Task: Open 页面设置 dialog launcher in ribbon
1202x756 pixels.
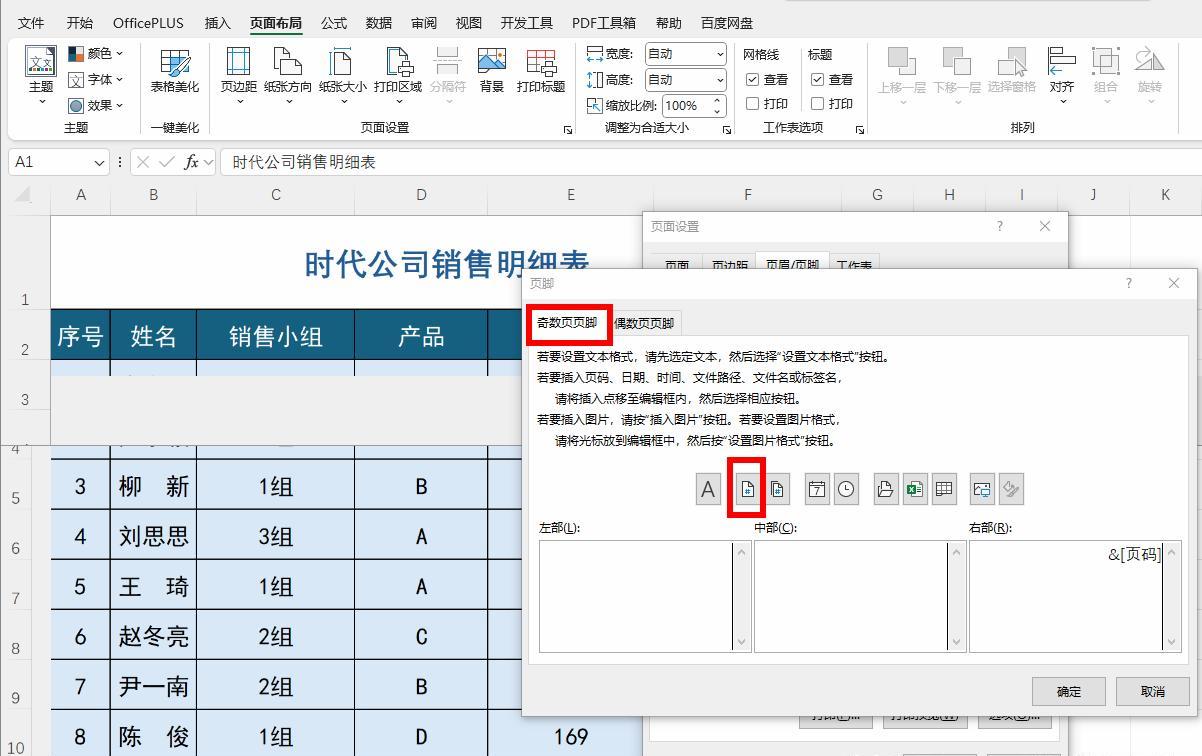Action: 568,130
